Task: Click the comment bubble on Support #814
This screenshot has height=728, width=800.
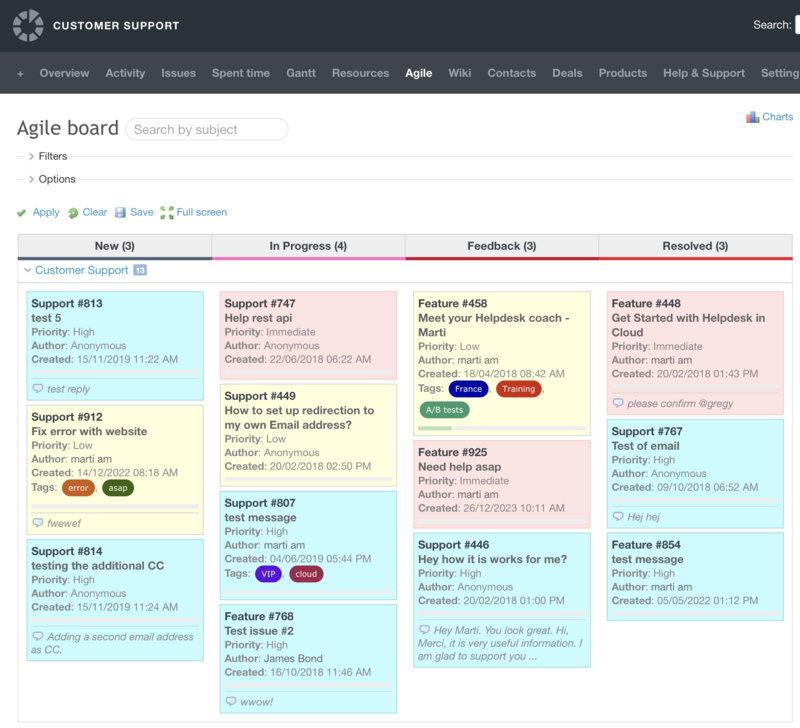Action: click(x=38, y=634)
